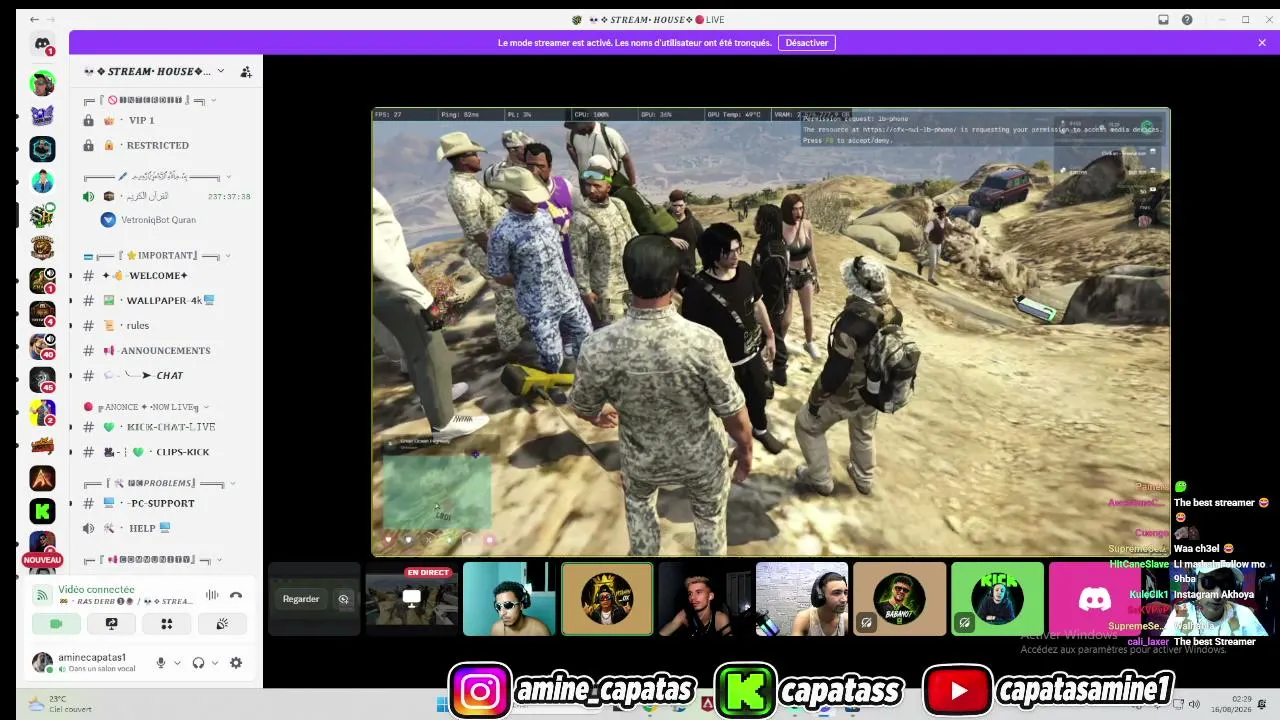
Task: Click the main GTA stream video
Action: 771,332
